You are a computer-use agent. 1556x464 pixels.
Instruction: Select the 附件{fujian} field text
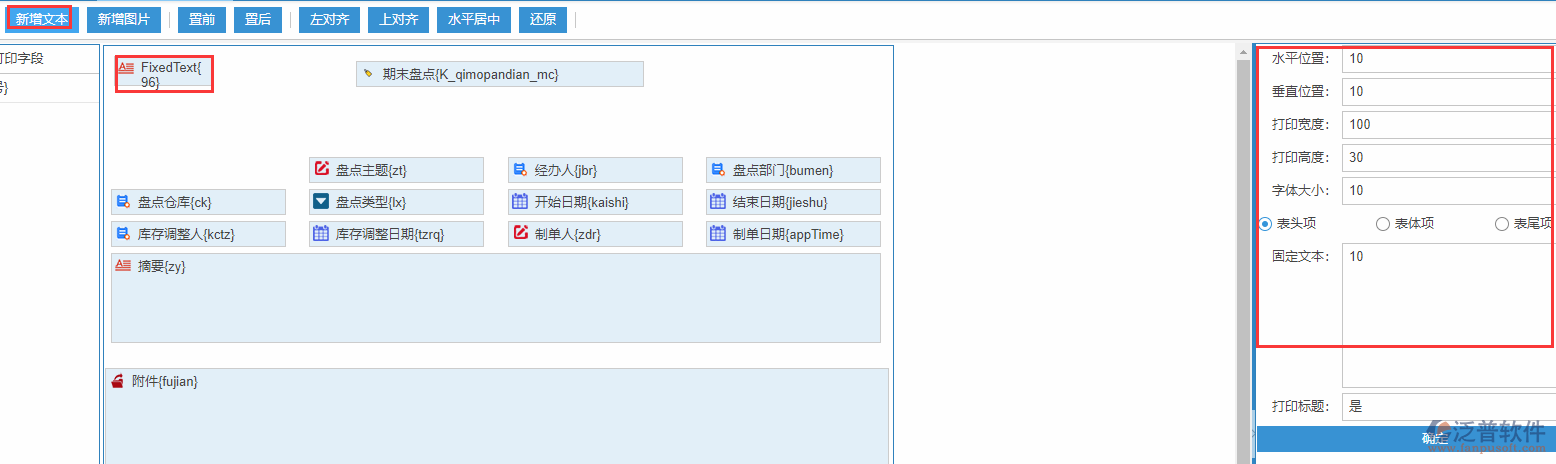tap(165, 381)
